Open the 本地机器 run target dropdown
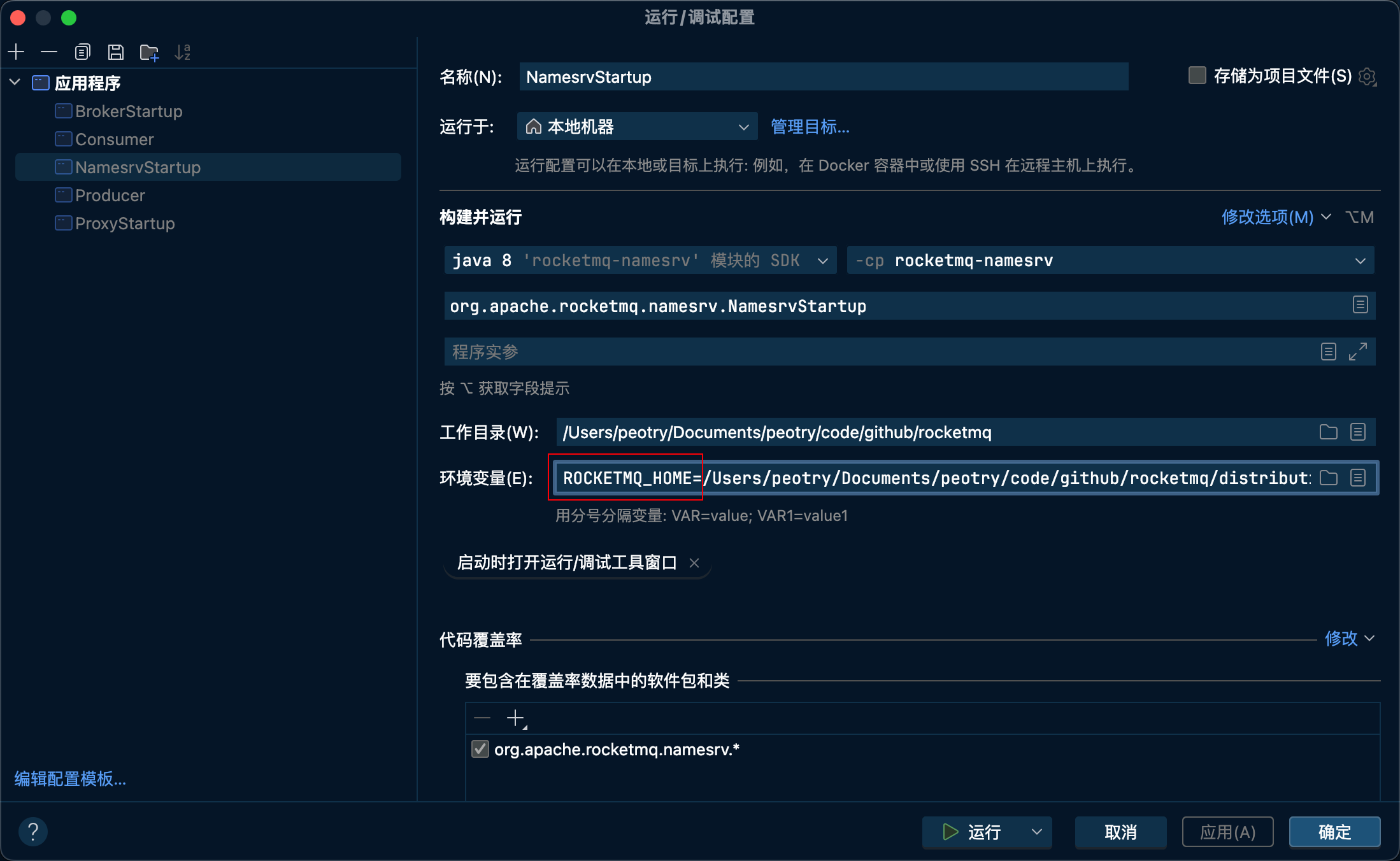Image resolution: width=1400 pixels, height=861 pixels. tap(637, 127)
